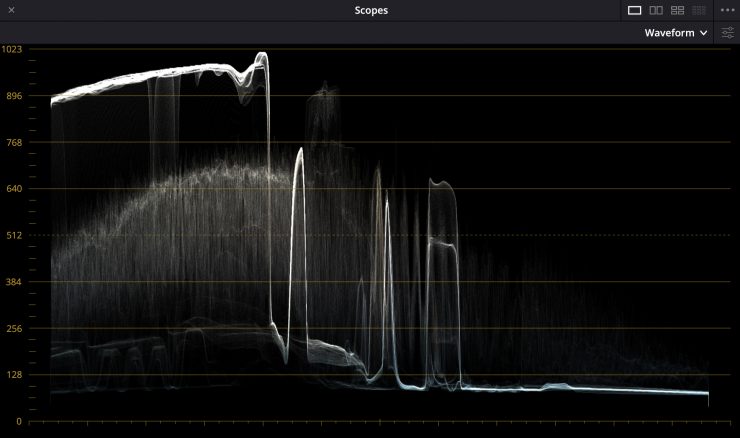This screenshot has height=438, width=740.
Task: Open the three-dot options menu
Action: [x=727, y=10]
